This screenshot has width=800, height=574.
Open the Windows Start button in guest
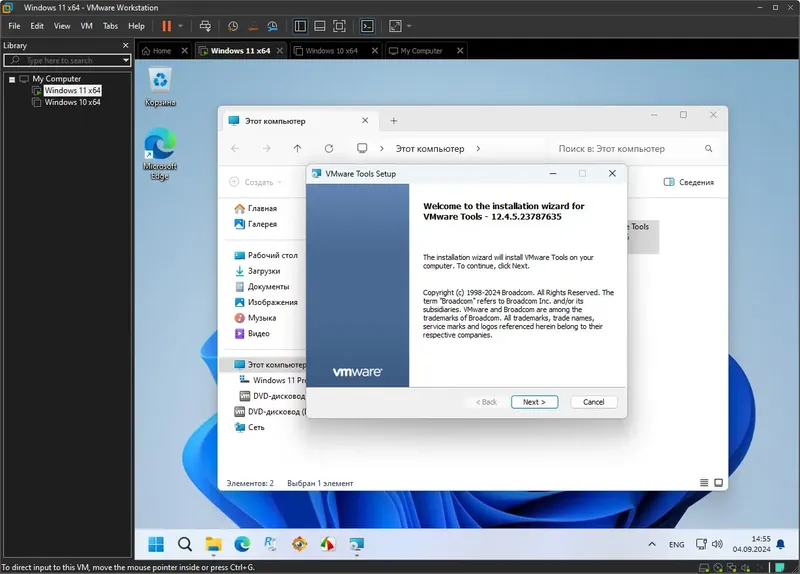[x=157, y=544]
